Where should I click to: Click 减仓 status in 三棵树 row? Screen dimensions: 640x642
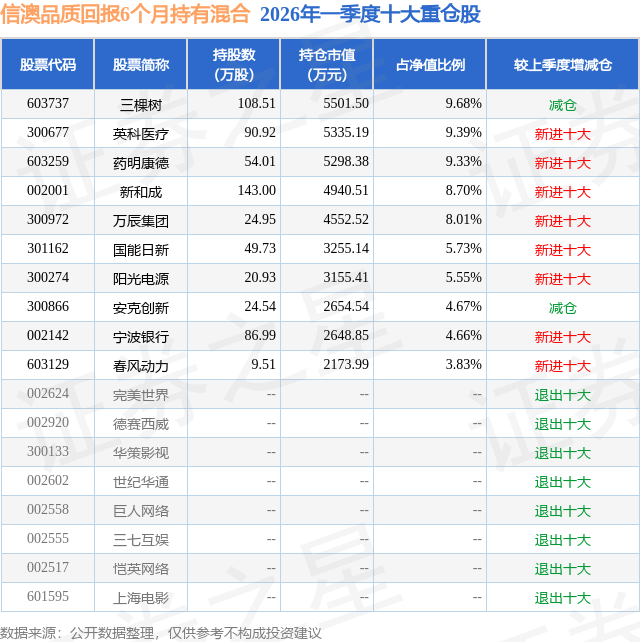[563, 105]
